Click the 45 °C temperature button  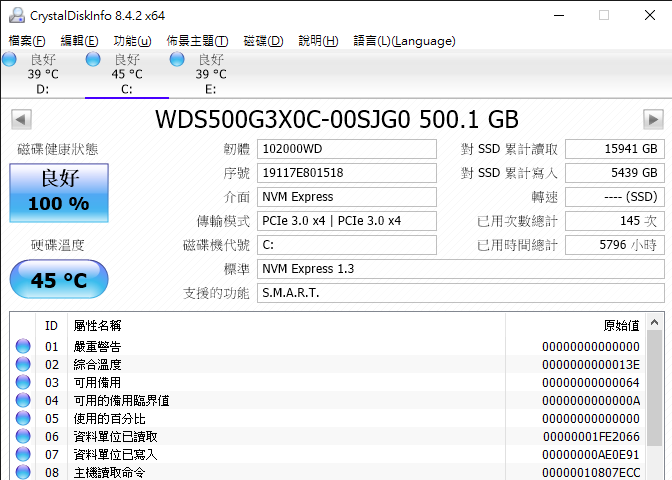tap(59, 279)
